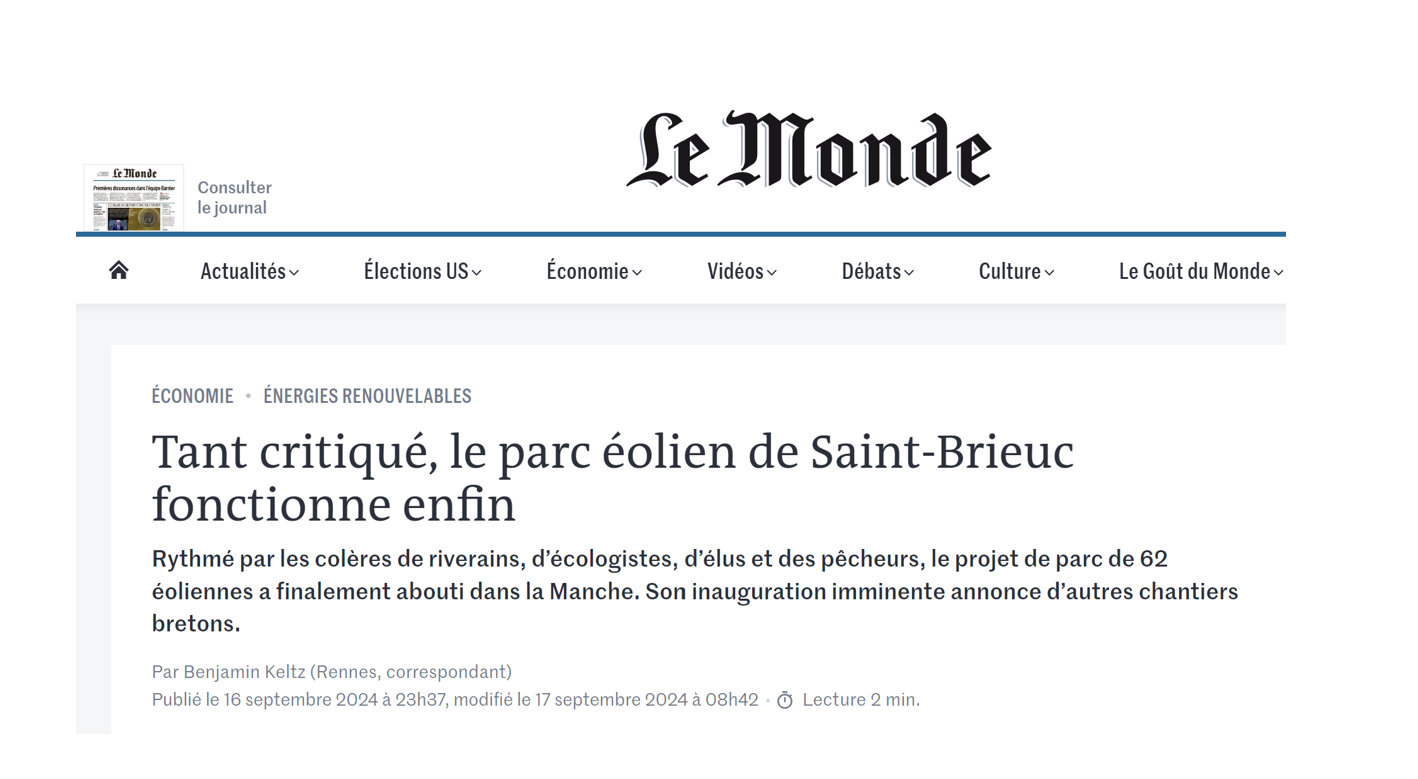The height and width of the screenshot is (779, 1418).
Task: Select the Culture menu item
Action: click(x=1009, y=271)
